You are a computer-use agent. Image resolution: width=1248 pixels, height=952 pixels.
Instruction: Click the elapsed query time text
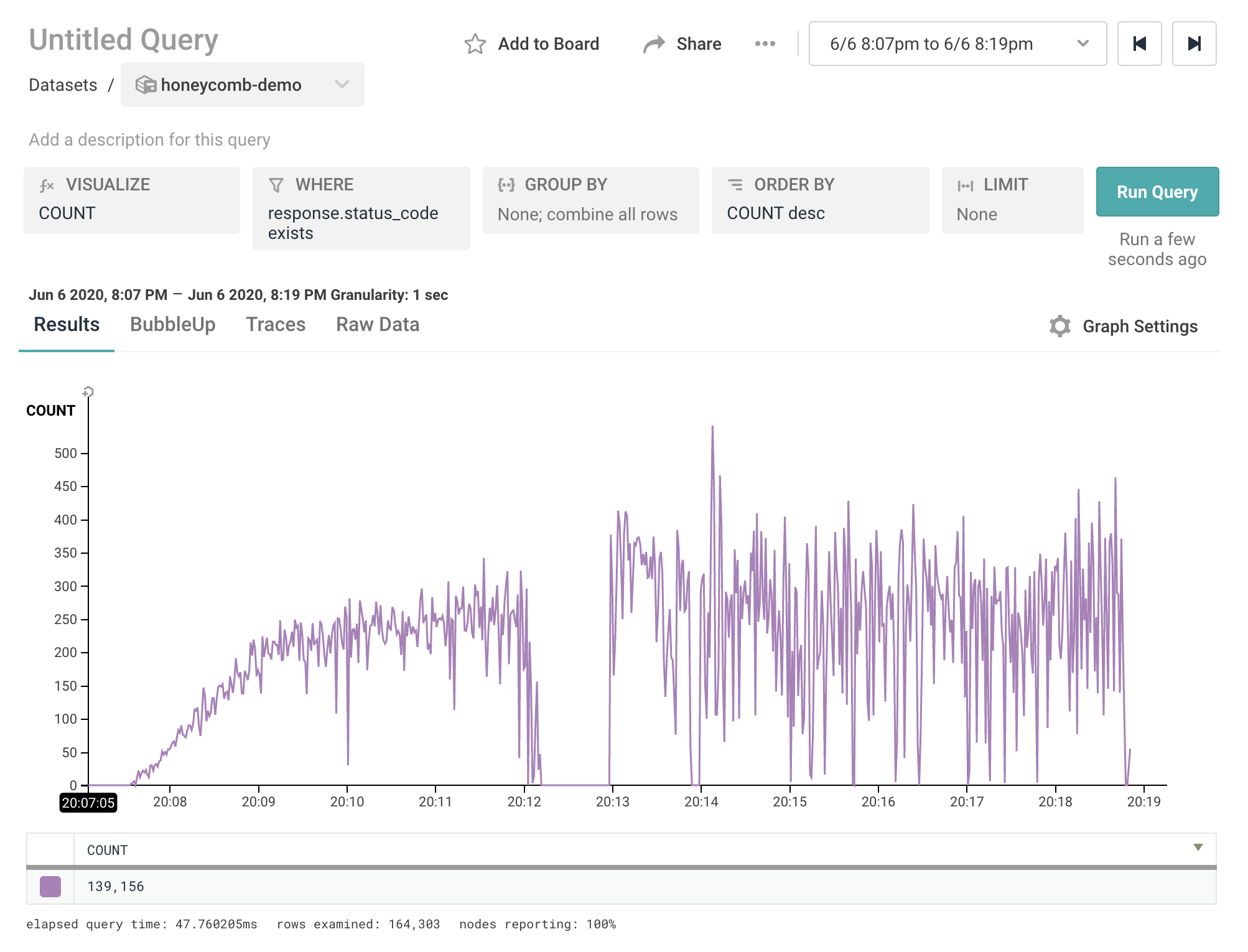click(x=141, y=924)
